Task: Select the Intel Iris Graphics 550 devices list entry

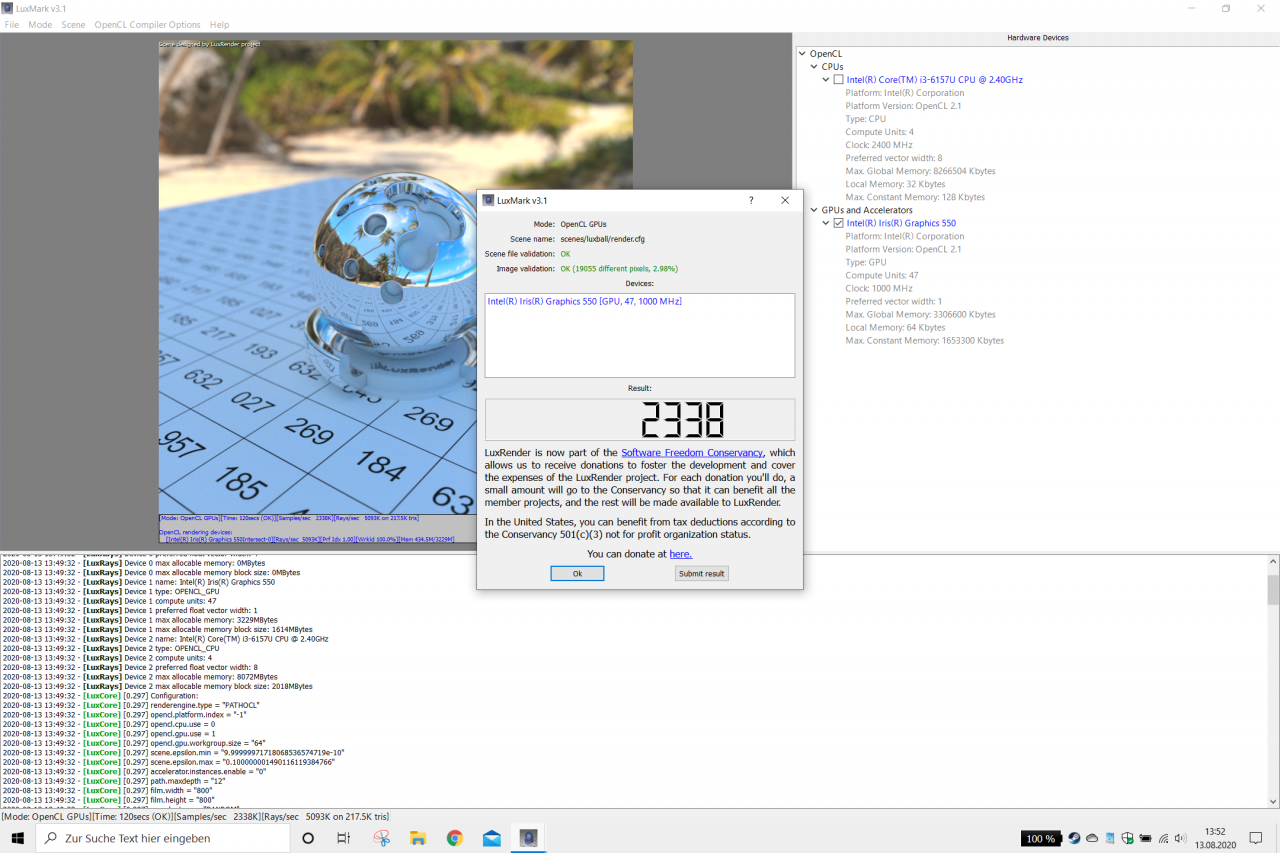Action: point(584,301)
